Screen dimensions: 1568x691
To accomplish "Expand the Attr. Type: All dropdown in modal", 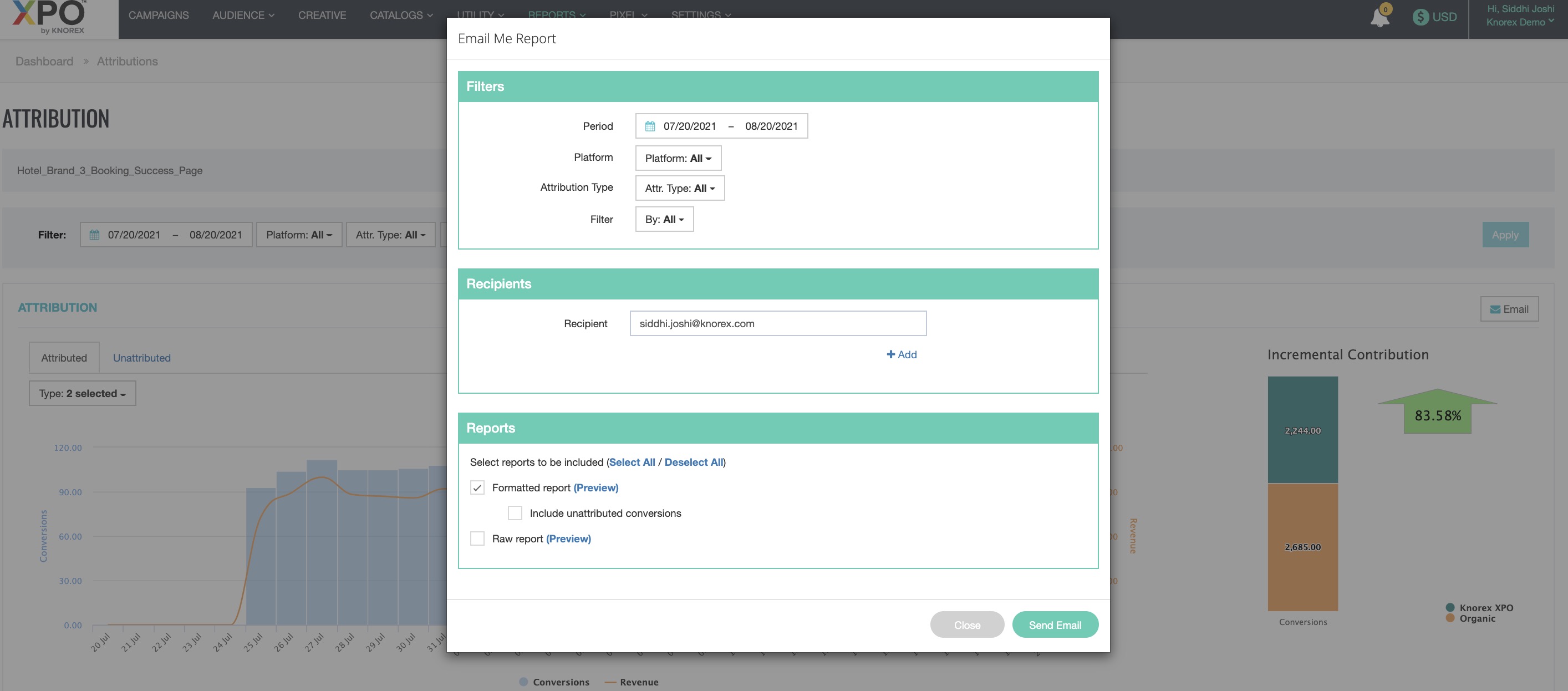I will 679,188.
